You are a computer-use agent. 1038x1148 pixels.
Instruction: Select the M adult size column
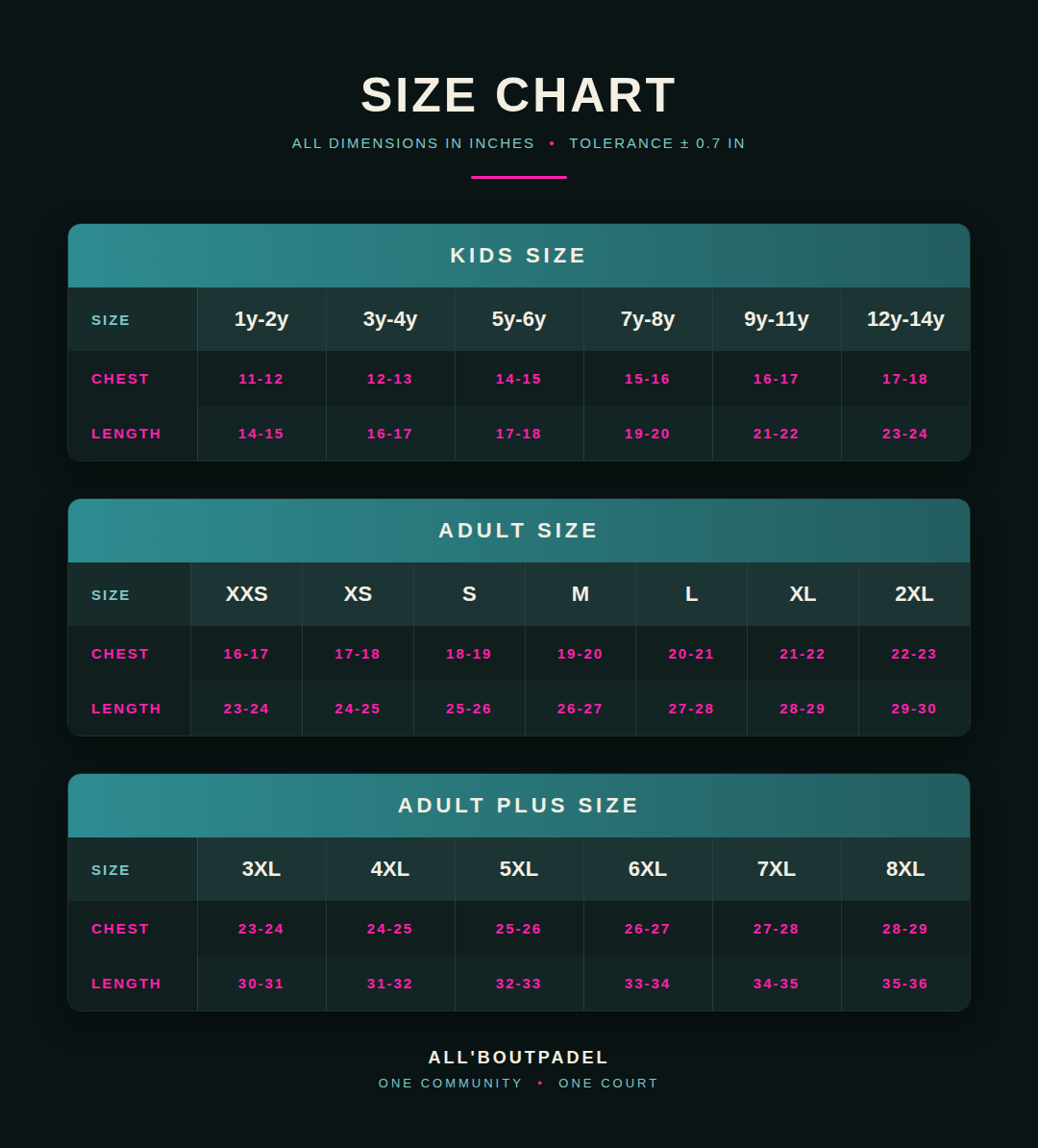pyautogui.click(x=581, y=594)
